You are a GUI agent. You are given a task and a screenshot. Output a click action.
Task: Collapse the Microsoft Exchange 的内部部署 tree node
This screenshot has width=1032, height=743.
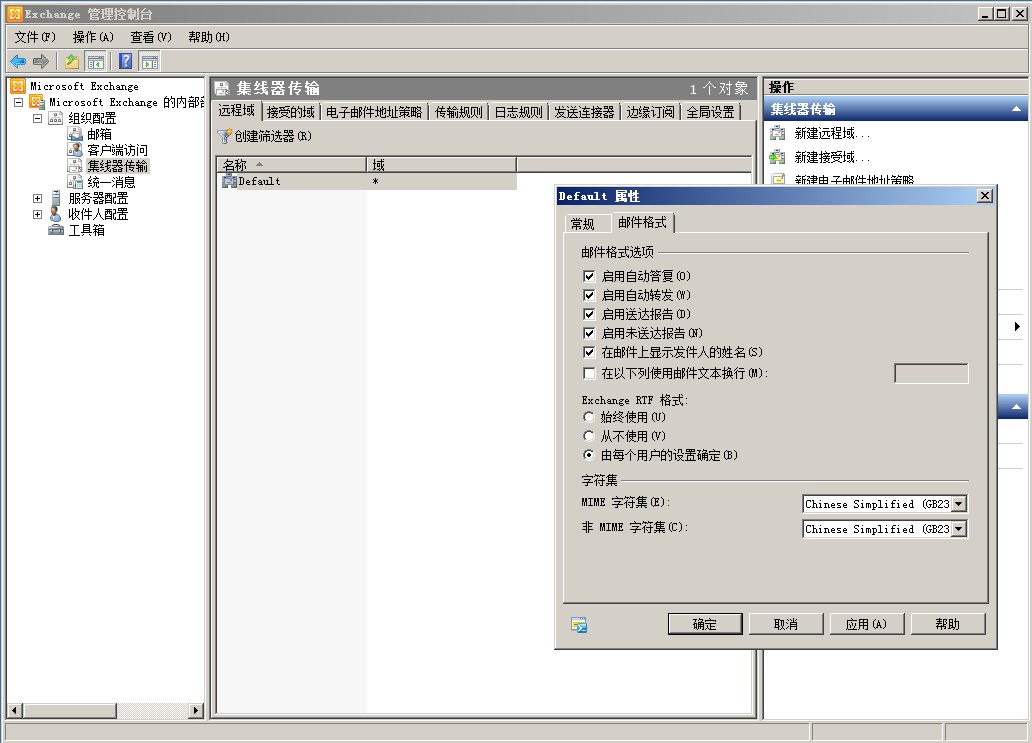point(18,103)
